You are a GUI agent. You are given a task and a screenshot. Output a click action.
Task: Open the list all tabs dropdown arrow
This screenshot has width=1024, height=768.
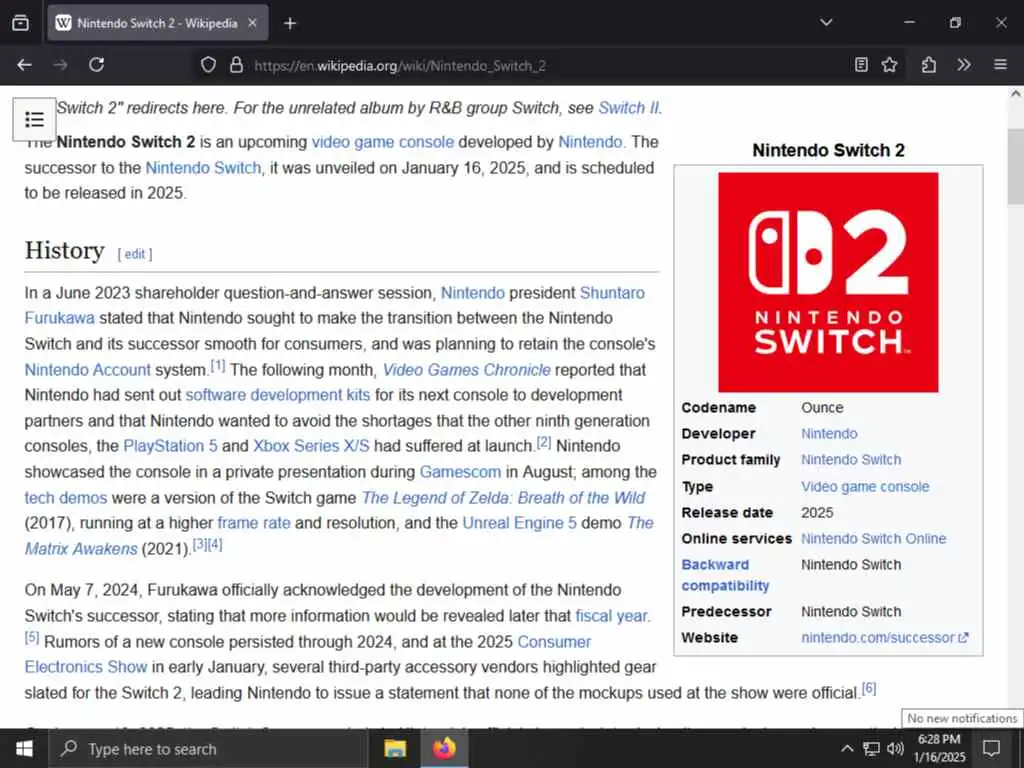(826, 23)
